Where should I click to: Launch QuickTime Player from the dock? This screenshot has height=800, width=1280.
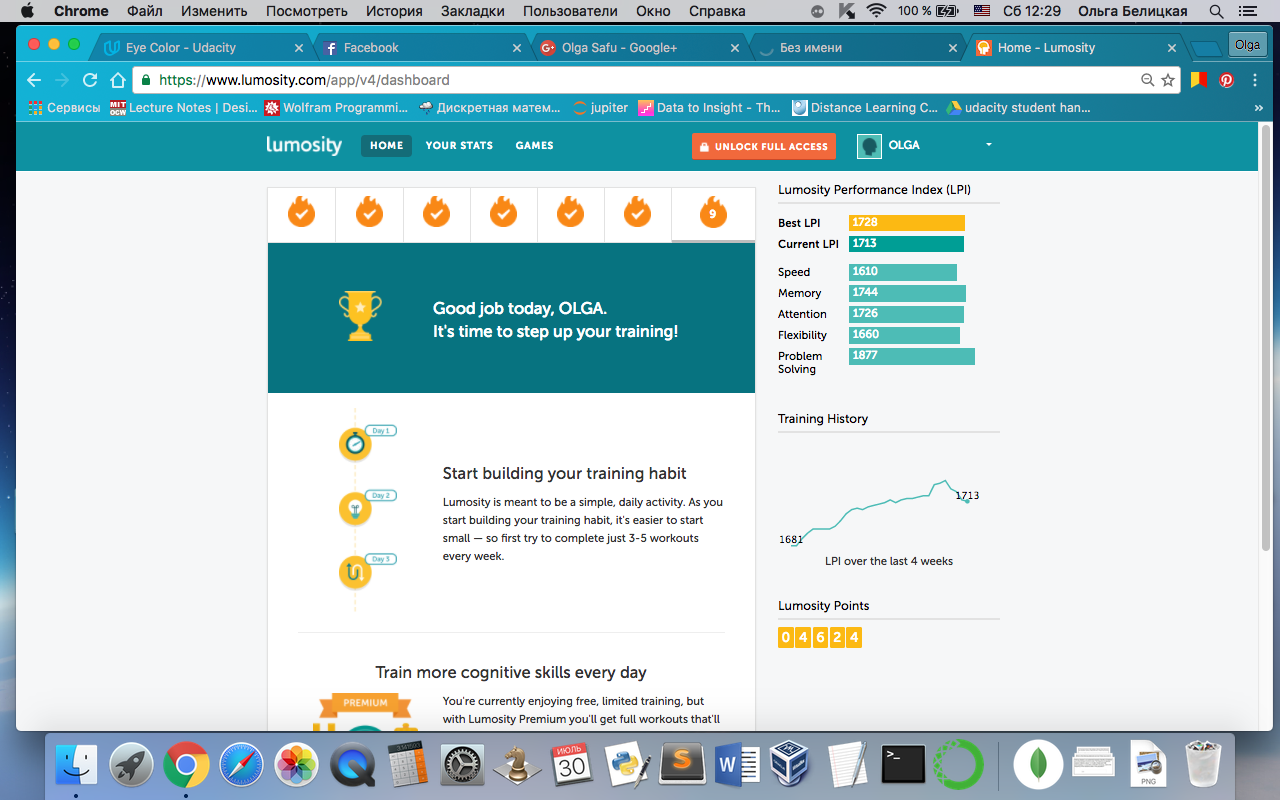click(351, 767)
